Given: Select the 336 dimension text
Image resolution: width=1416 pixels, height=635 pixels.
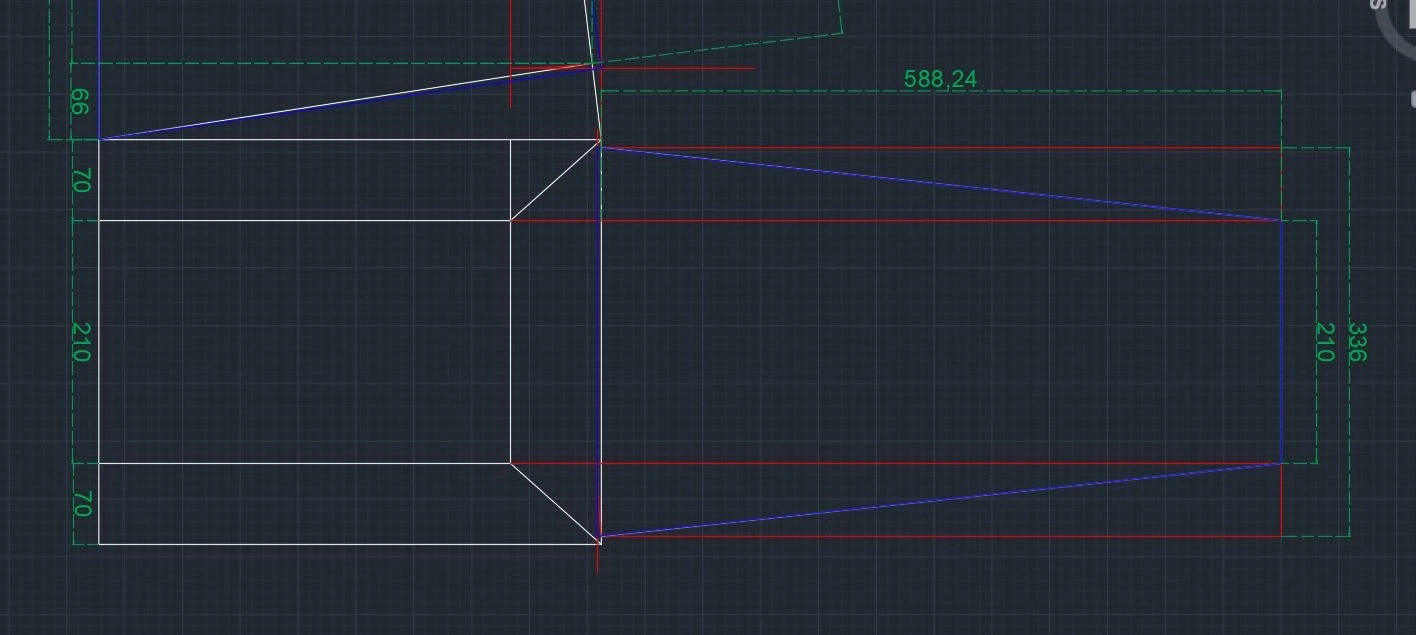Looking at the screenshot, I should pos(1357,342).
